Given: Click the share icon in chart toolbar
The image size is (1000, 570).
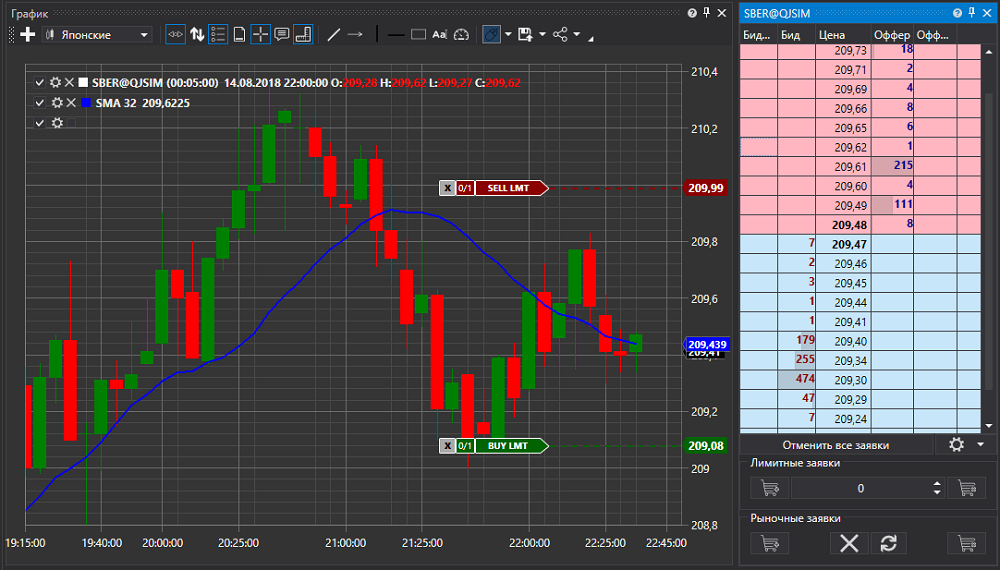Looking at the screenshot, I should click(x=560, y=34).
